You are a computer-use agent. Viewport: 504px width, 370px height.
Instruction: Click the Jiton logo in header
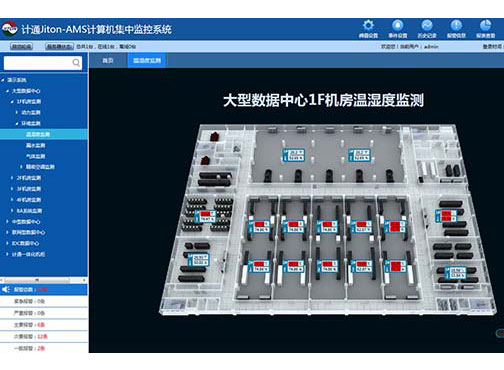coord(9,29)
